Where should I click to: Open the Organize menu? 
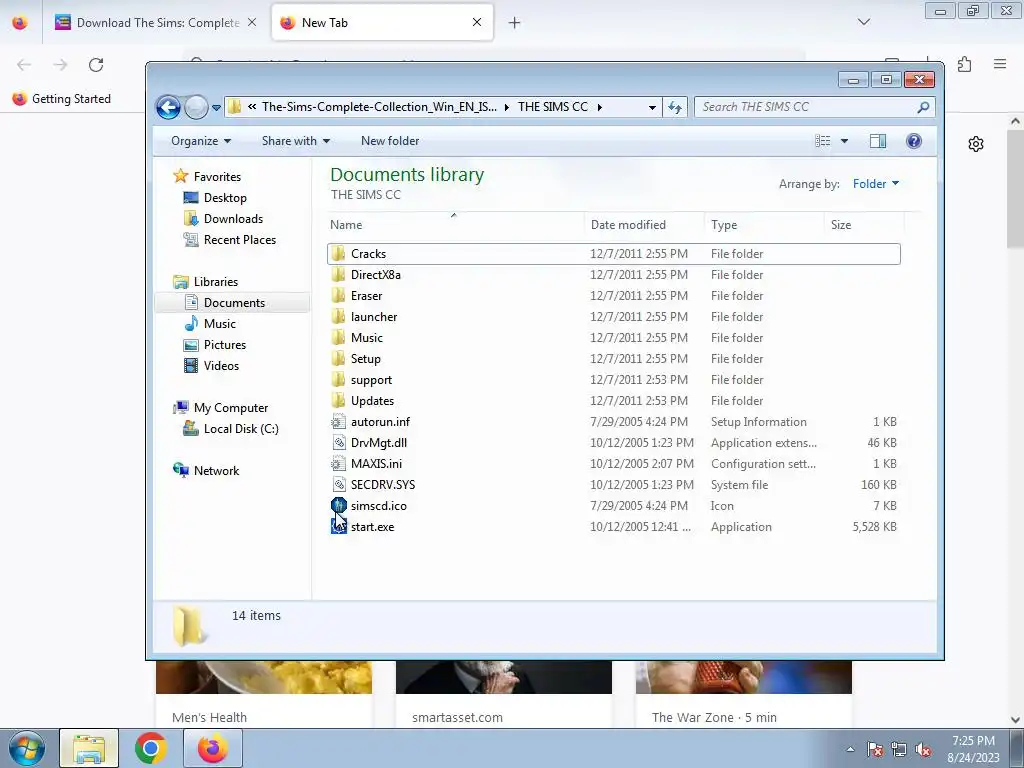[x=201, y=141]
